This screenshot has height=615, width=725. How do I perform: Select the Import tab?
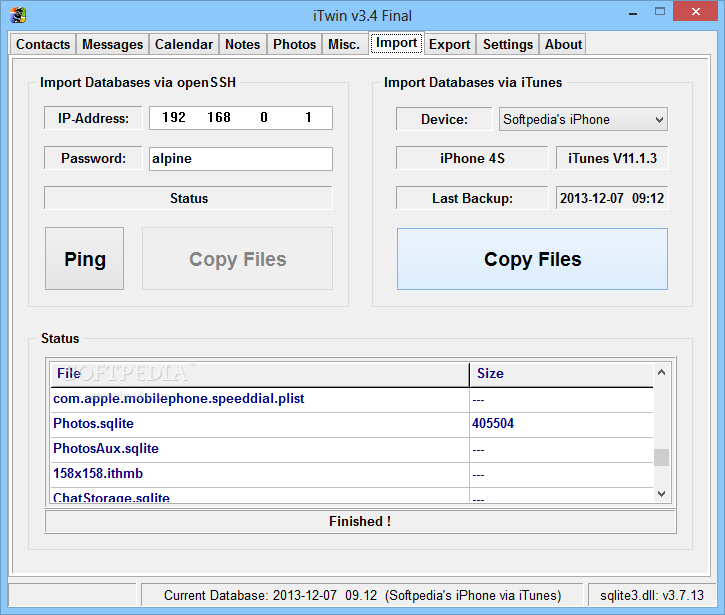[x=396, y=43]
